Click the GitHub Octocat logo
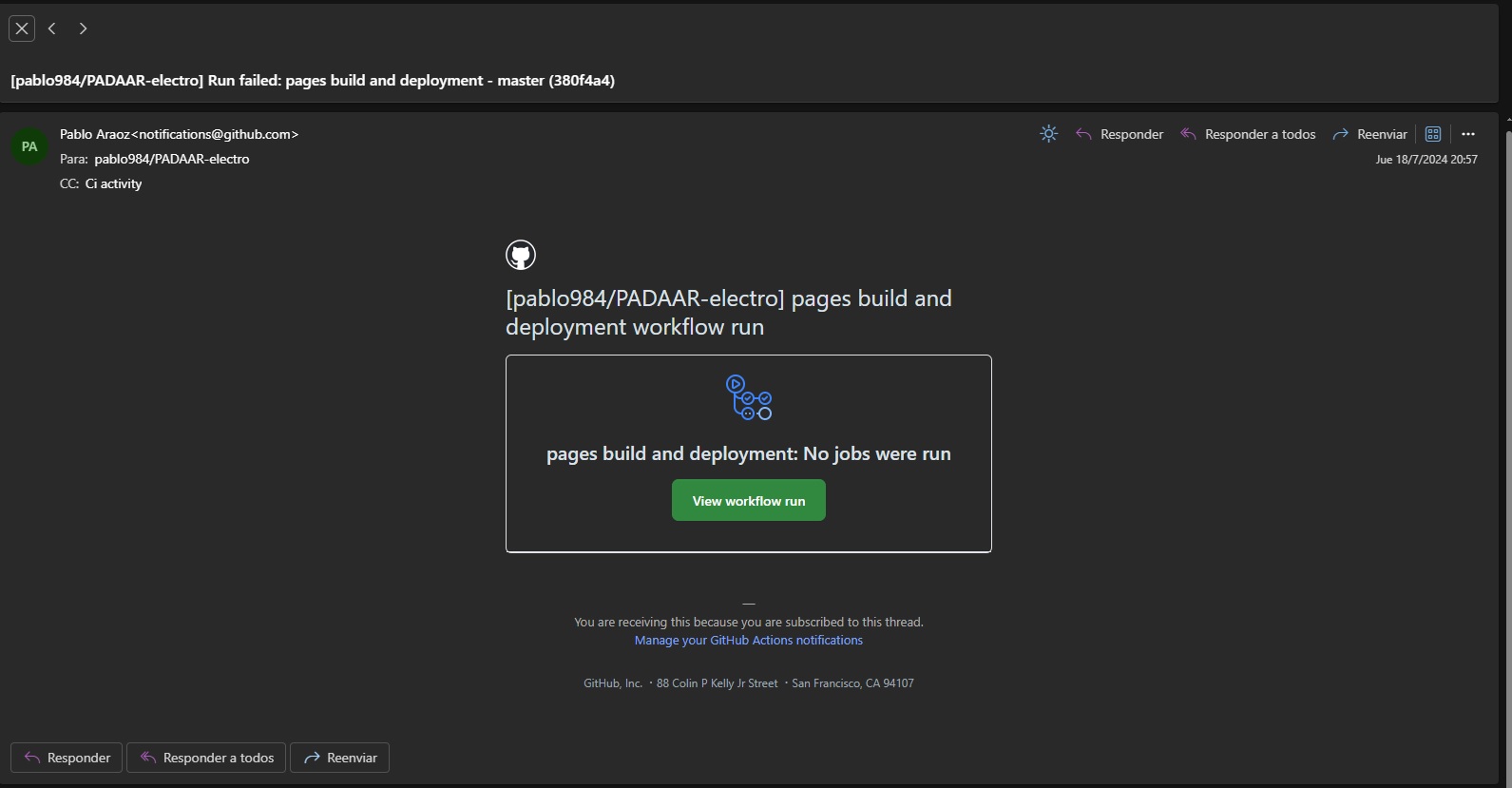Image resolution: width=1512 pixels, height=788 pixels. click(521, 255)
